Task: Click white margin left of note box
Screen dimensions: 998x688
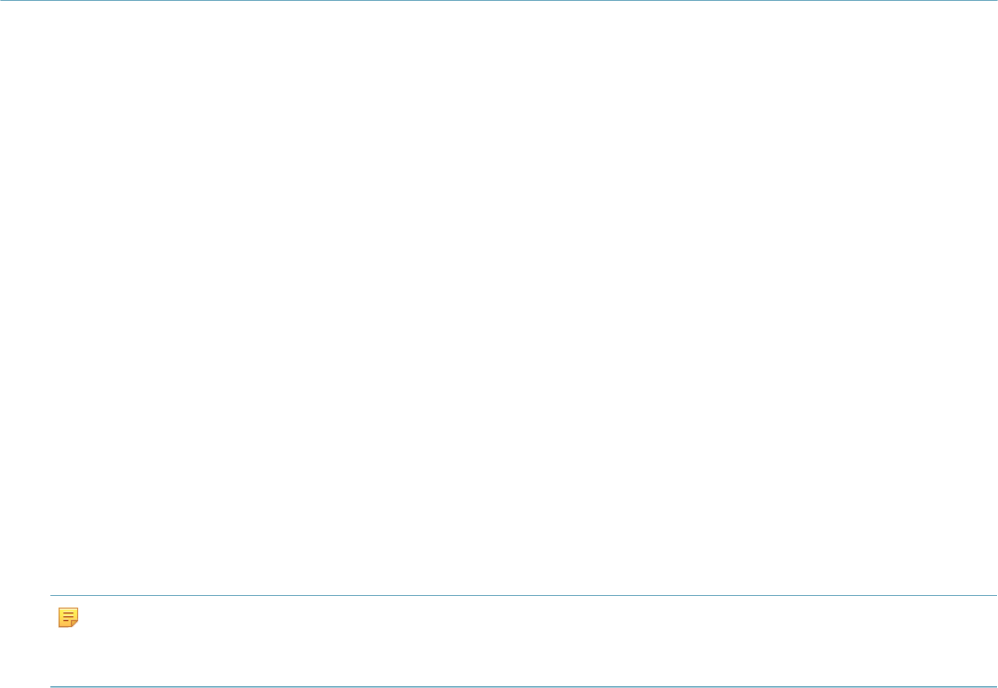Action: [x=25, y=640]
